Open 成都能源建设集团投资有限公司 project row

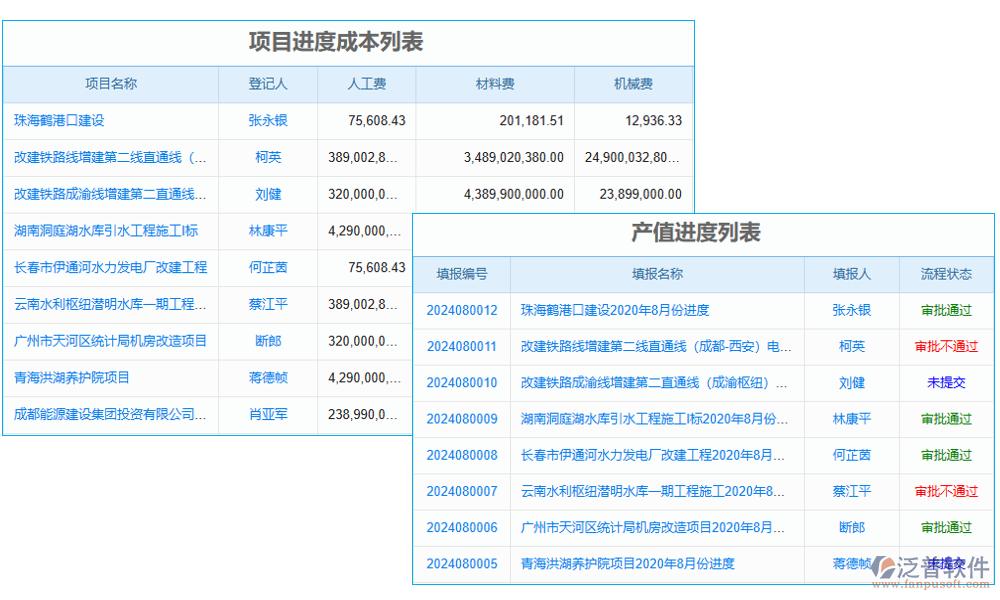pos(110,414)
